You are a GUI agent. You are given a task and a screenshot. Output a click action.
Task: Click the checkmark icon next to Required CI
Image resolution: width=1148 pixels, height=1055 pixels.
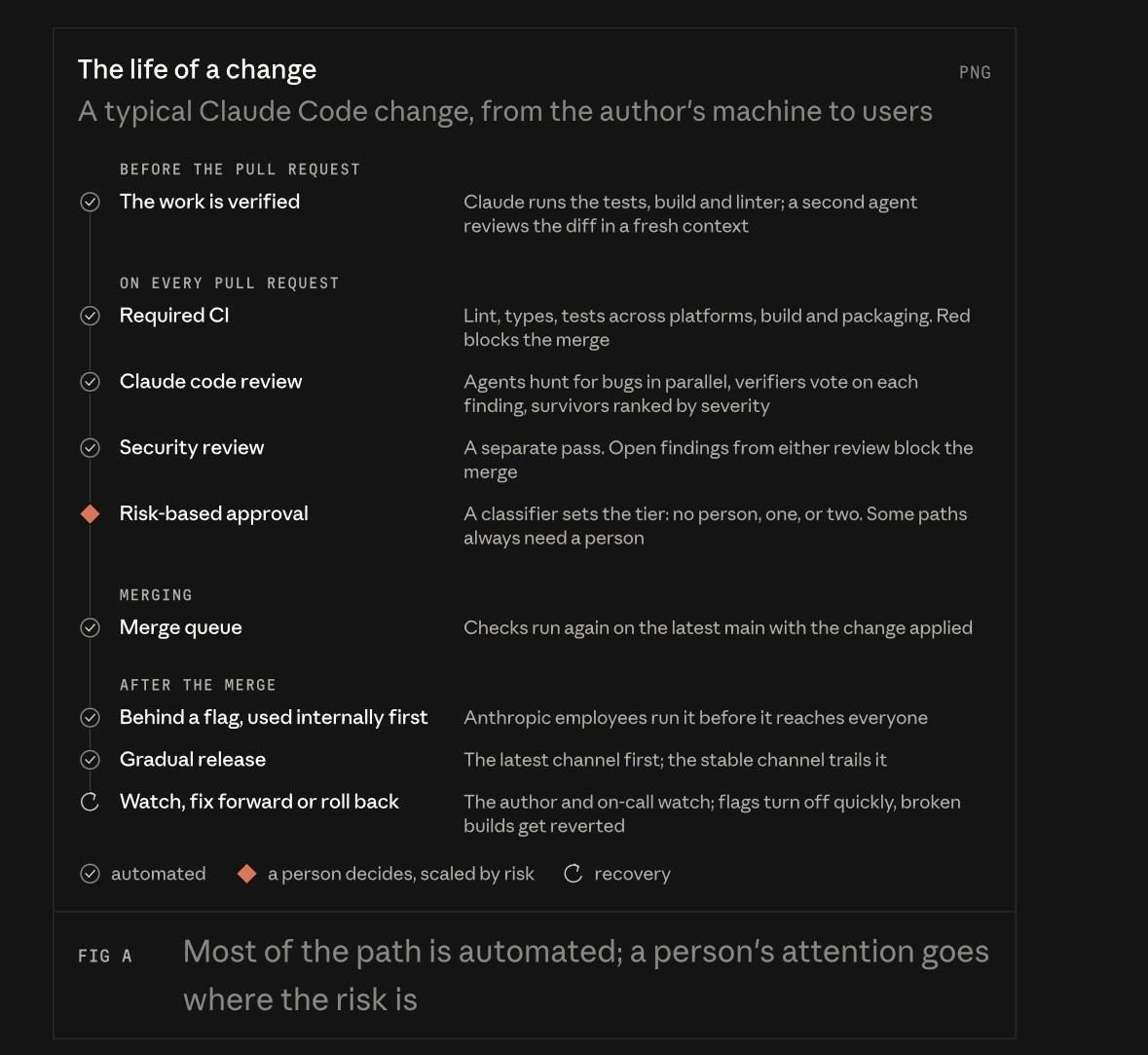pyautogui.click(x=90, y=316)
